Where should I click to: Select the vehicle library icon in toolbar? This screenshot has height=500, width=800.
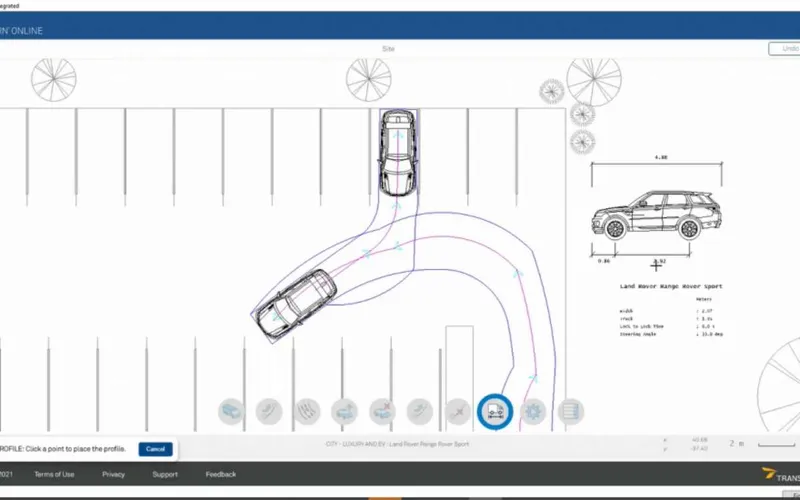(231, 411)
